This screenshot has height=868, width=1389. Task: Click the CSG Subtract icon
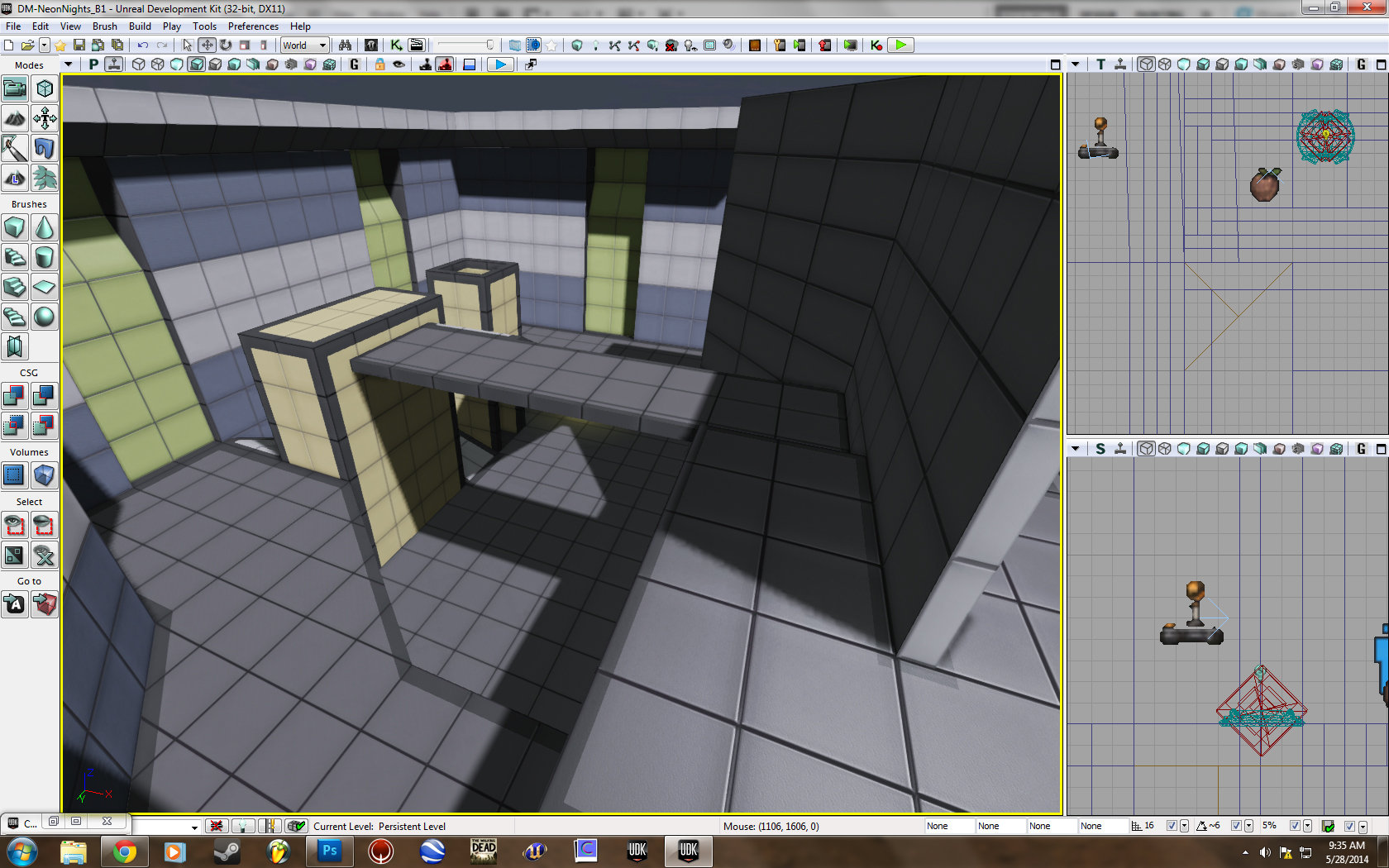tap(45, 396)
